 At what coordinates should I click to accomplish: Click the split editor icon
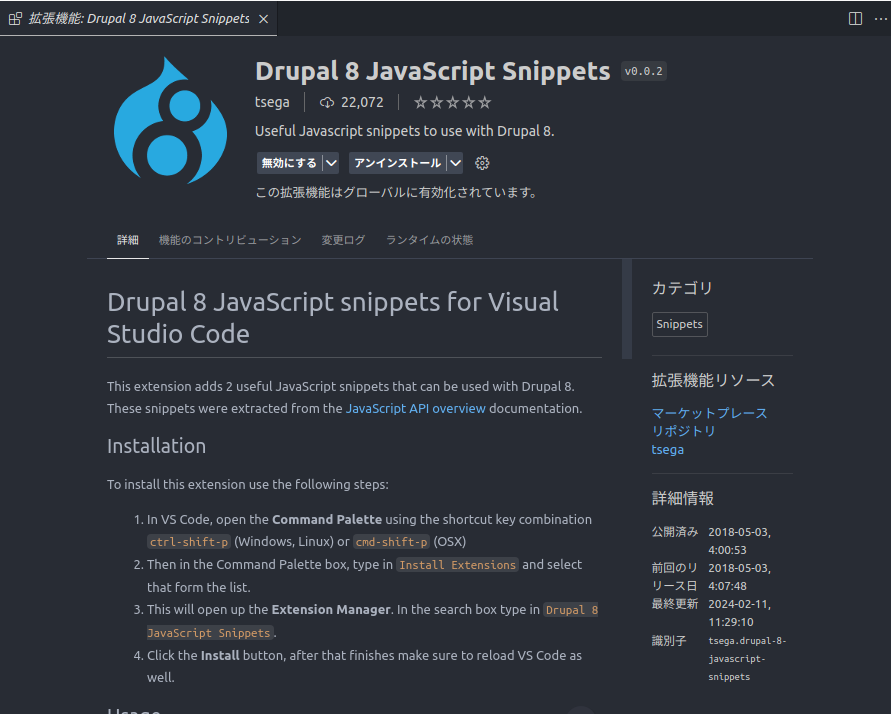pos(855,19)
